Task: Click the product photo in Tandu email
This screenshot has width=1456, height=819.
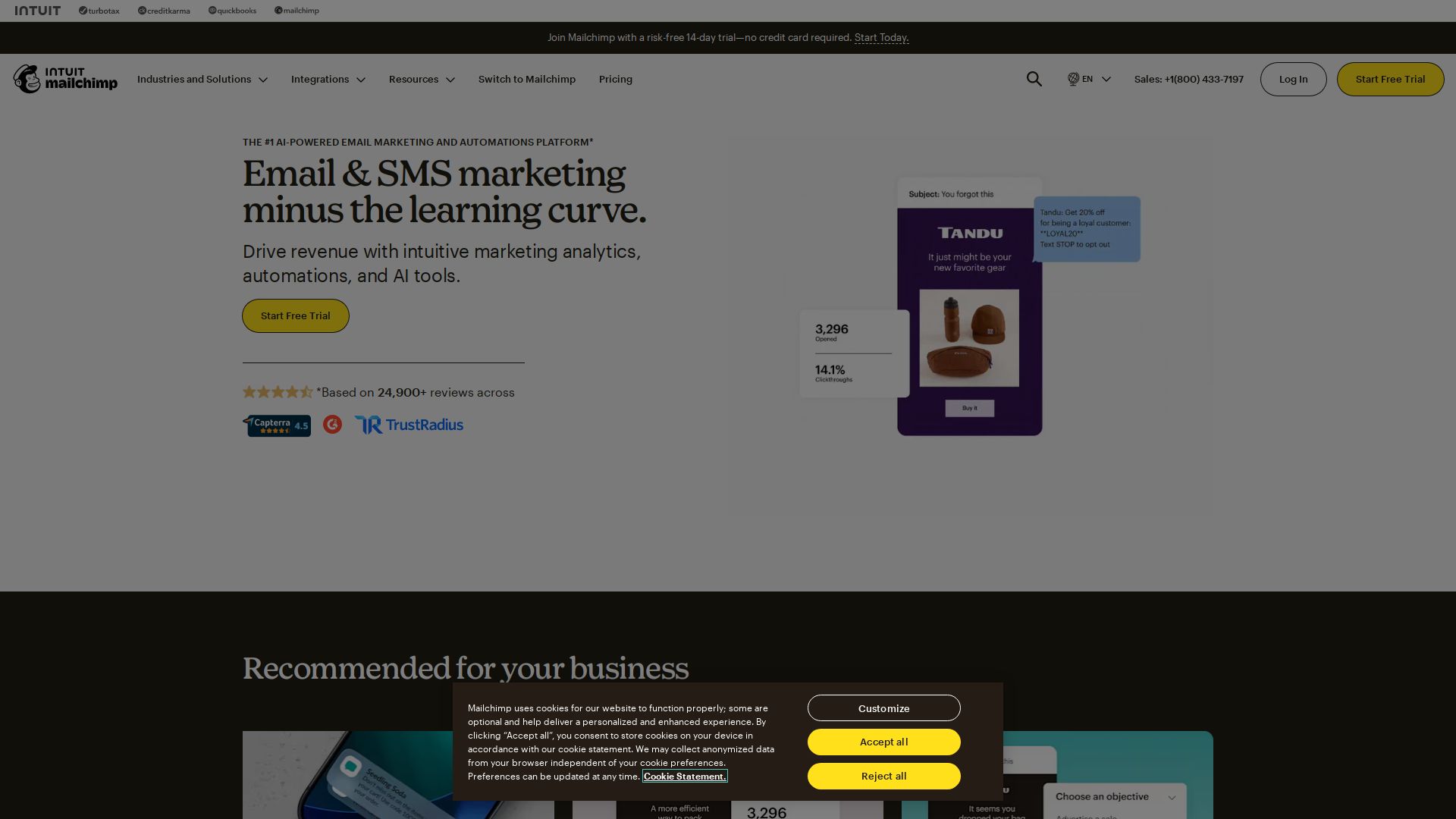Action: [970, 337]
